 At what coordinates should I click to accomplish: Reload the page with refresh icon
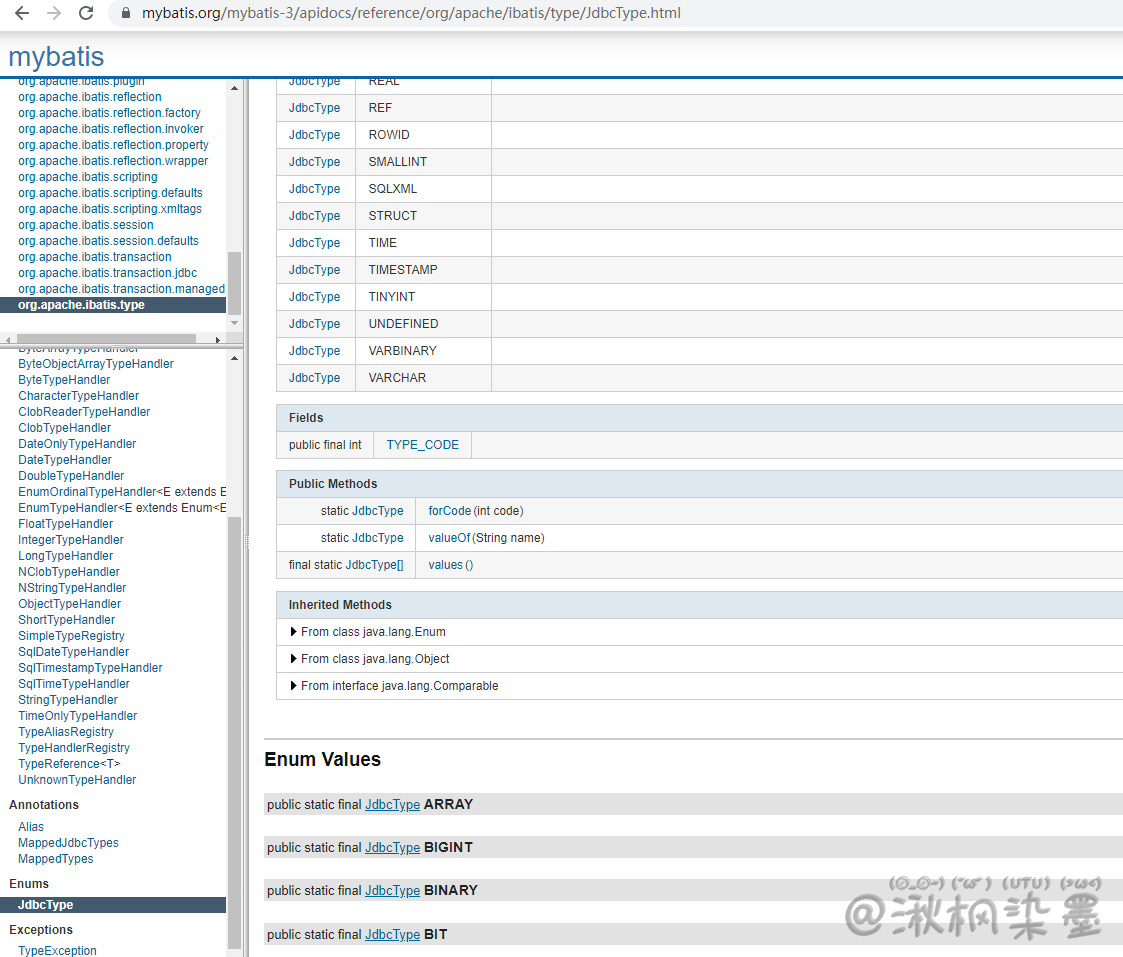coord(86,13)
